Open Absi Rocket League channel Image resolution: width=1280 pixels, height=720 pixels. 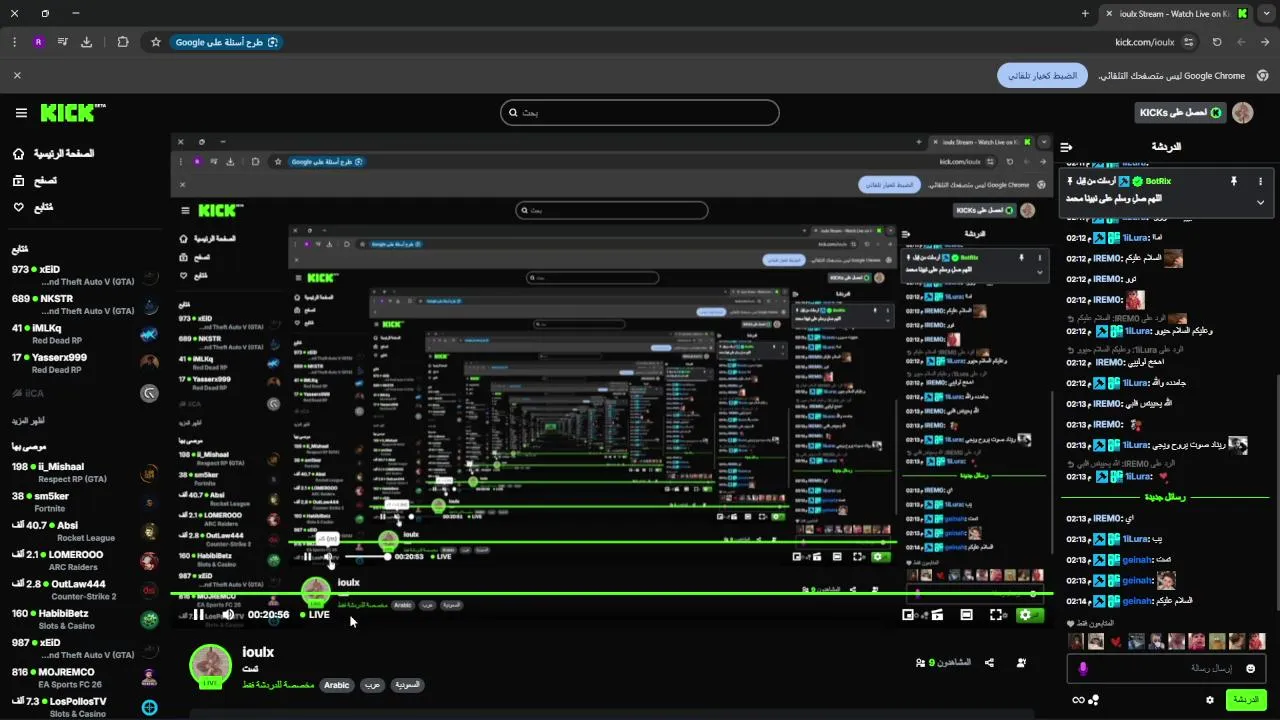(85, 531)
